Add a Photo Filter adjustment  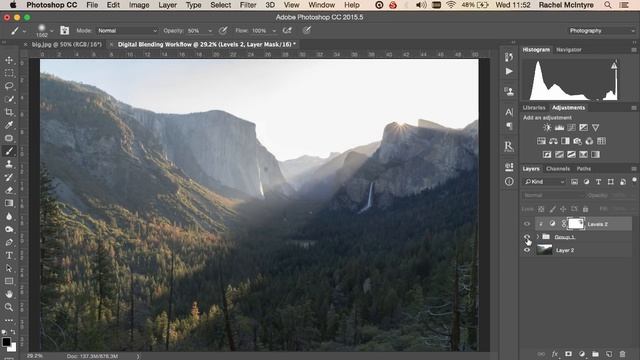(577, 141)
